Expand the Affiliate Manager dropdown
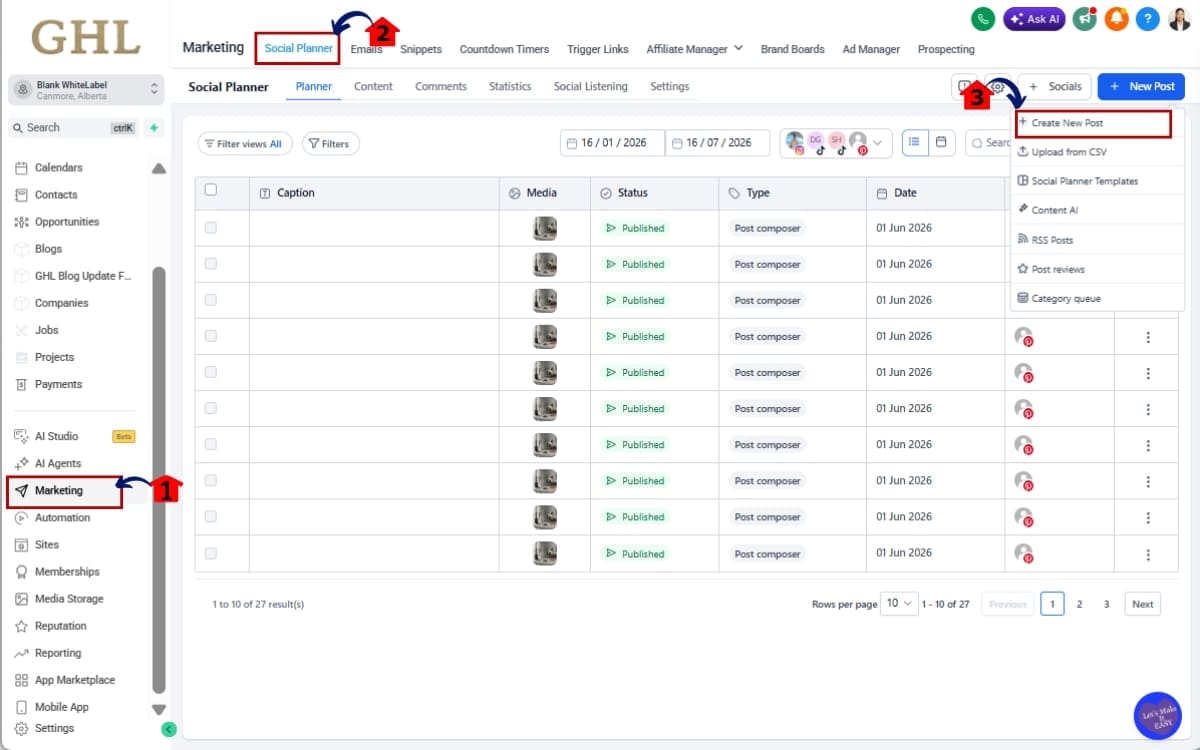The image size is (1200, 750). tap(695, 49)
